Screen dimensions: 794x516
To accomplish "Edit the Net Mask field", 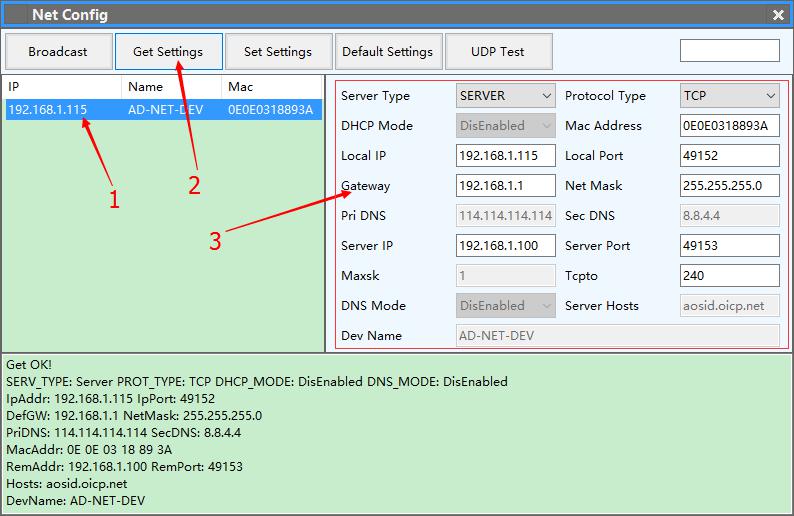I will (x=729, y=186).
